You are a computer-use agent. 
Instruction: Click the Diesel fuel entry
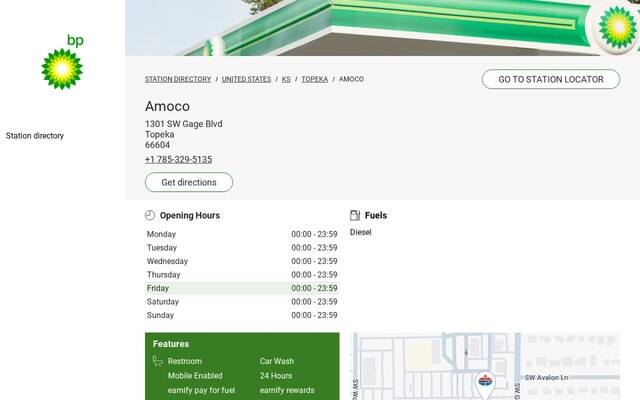(360, 232)
